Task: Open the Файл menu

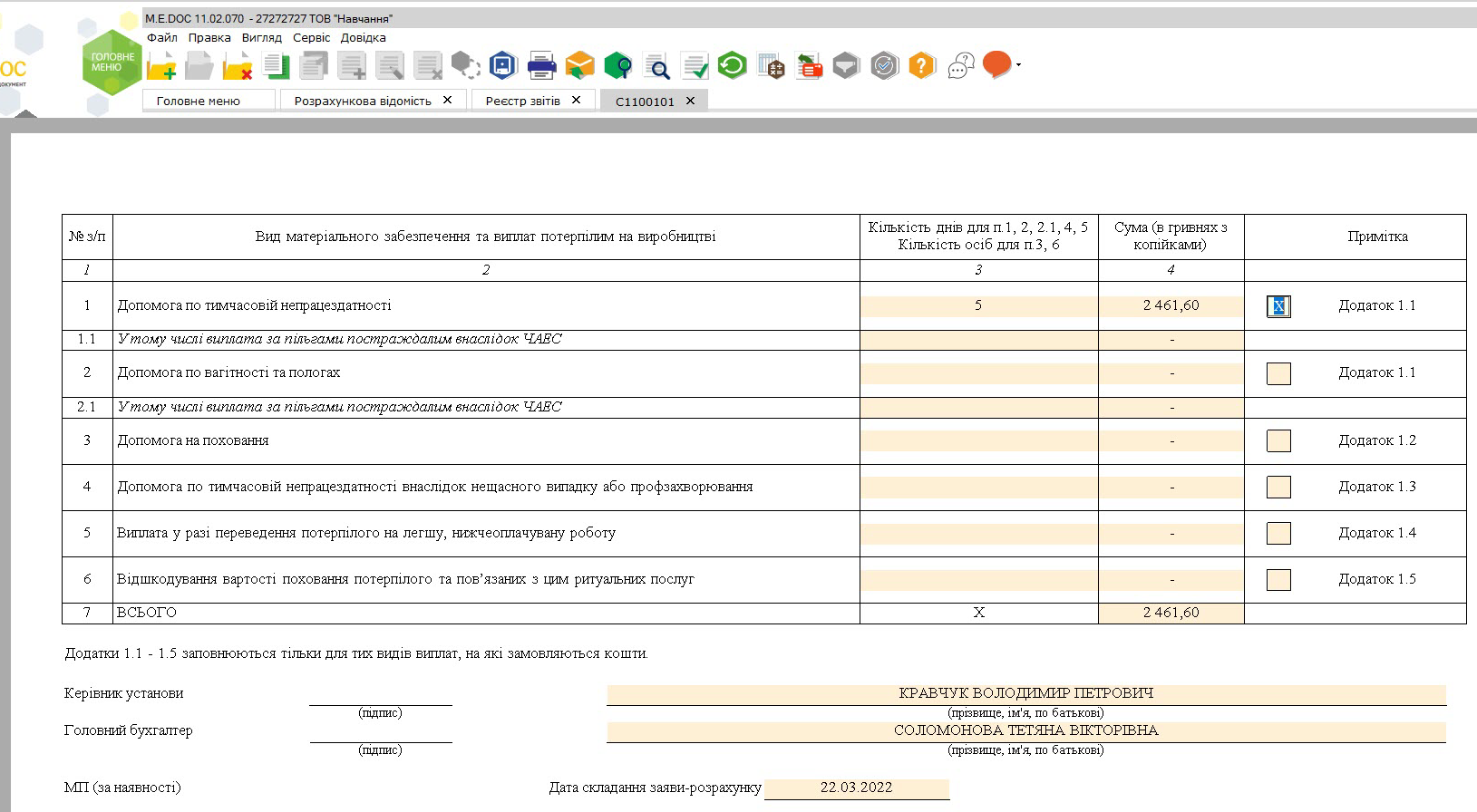Action: point(162,37)
